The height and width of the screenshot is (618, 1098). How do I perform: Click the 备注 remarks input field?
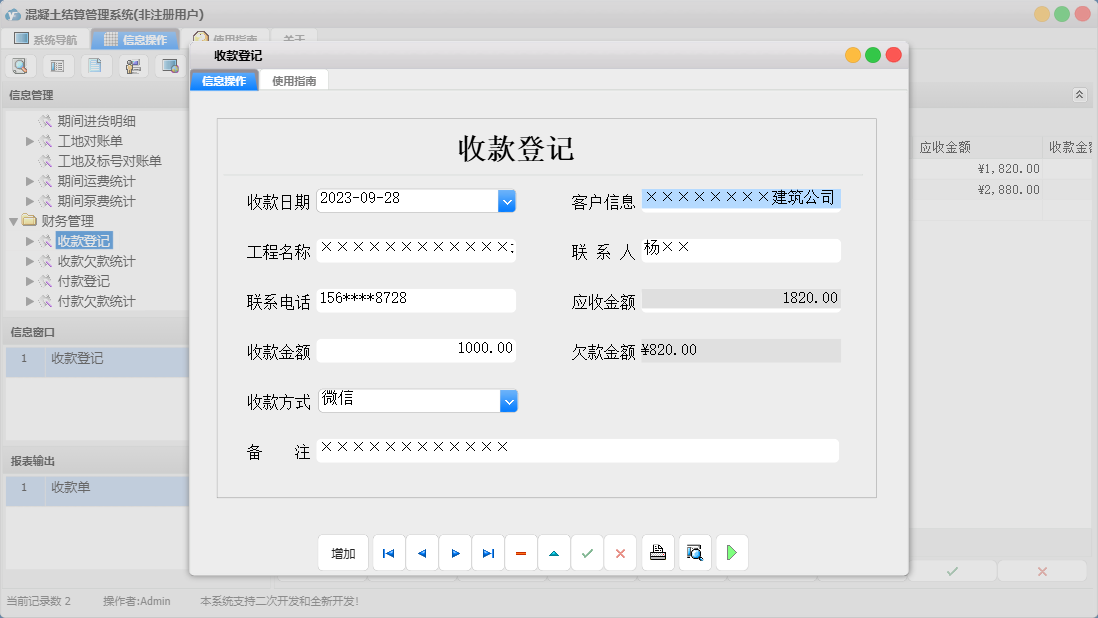pos(578,450)
